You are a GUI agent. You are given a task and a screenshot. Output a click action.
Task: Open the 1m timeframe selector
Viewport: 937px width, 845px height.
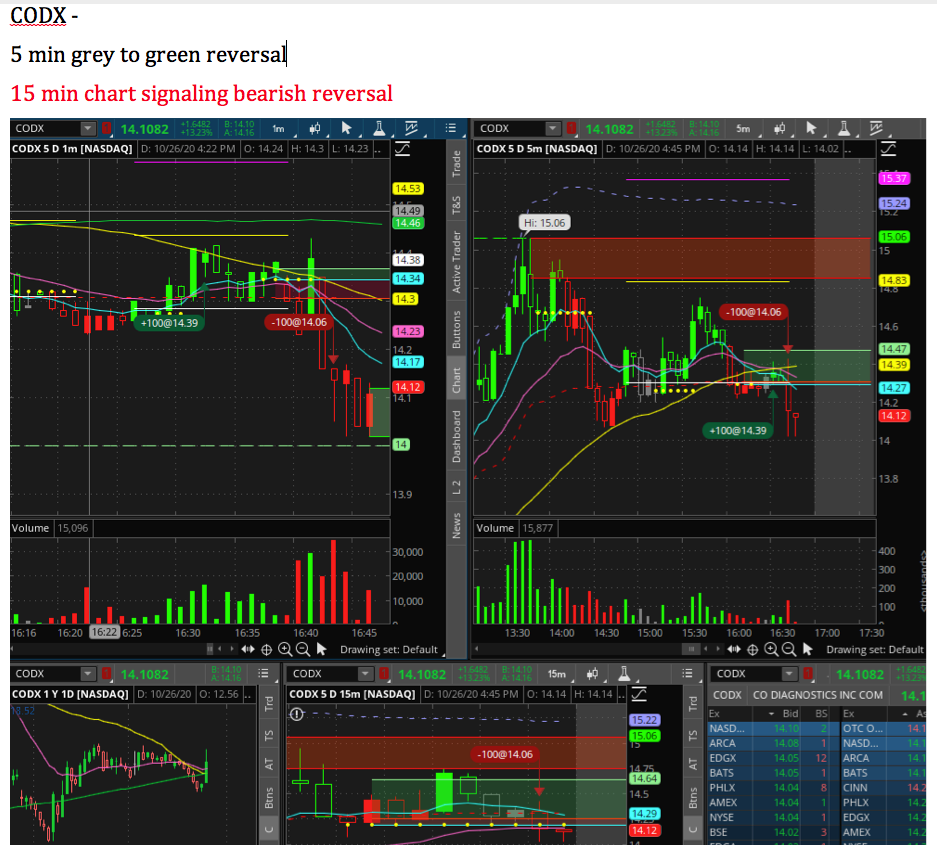[x=279, y=128]
